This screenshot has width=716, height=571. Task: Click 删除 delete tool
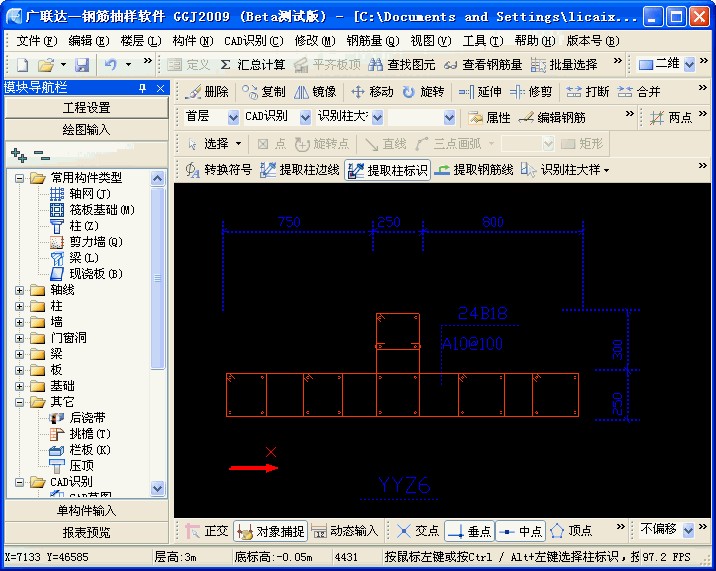pos(207,92)
